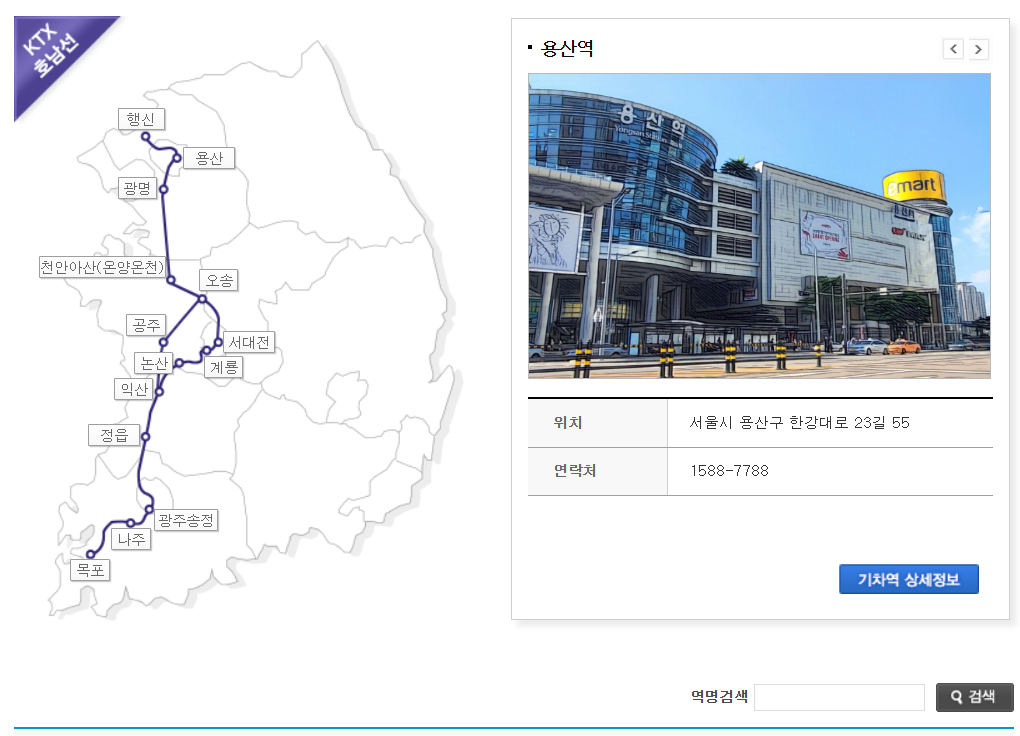This screenshot has width=1020, height=736.
Task: Choose the 광명 station label
Action: [x=137, y=188]
